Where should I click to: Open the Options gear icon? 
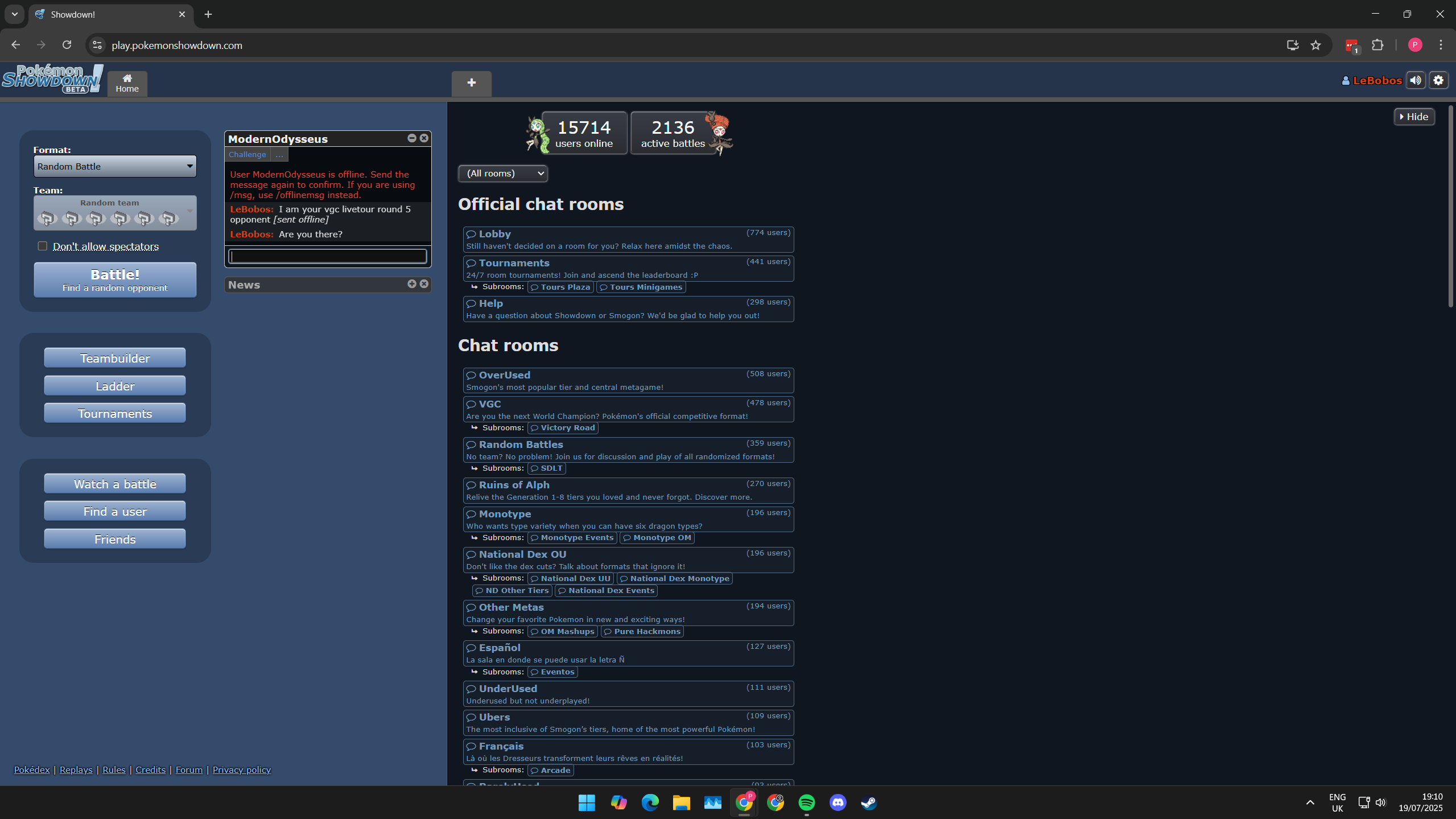click(x=1438, y=81)
